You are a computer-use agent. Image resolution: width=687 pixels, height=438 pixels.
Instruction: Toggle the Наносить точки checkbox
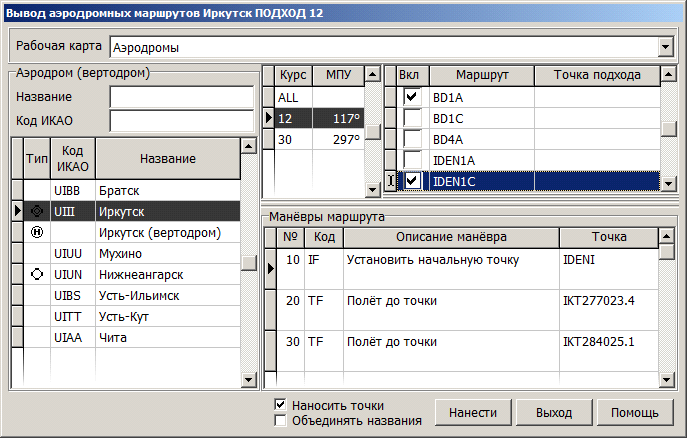point(281,405)
